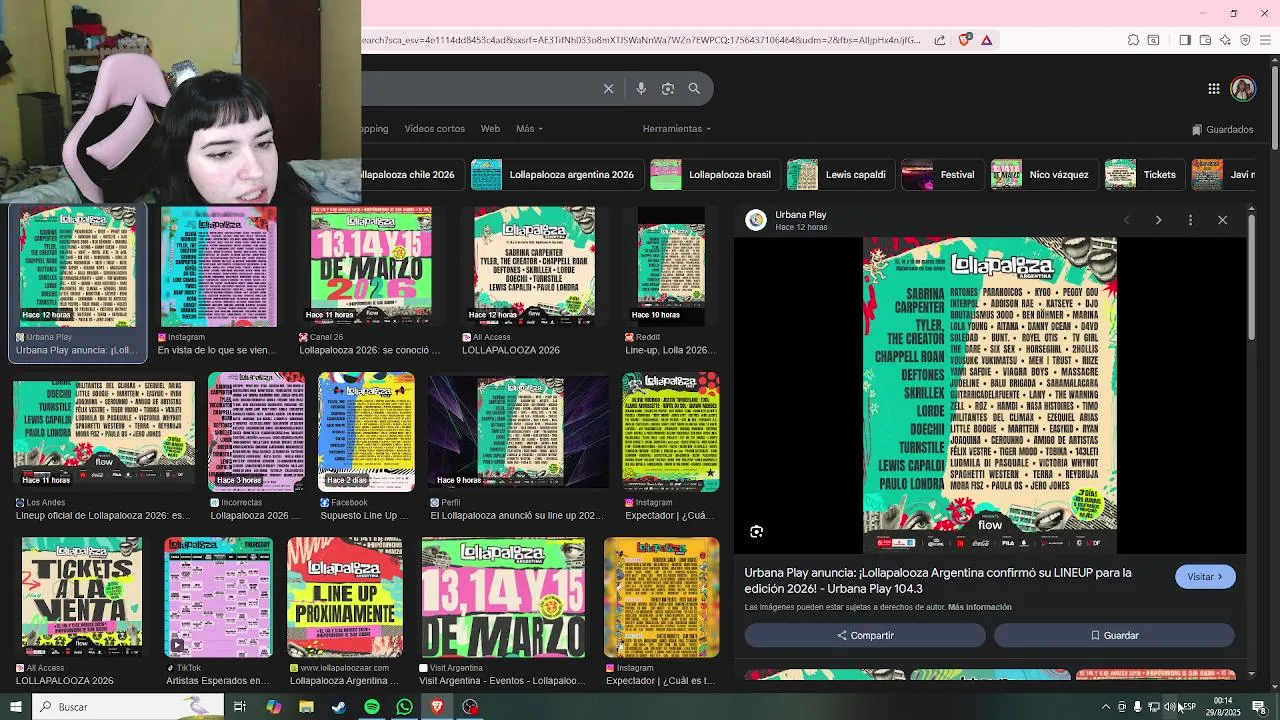Expand the Más search filter dropdown
Screen dimensions: 1280x720
(529, 128)
